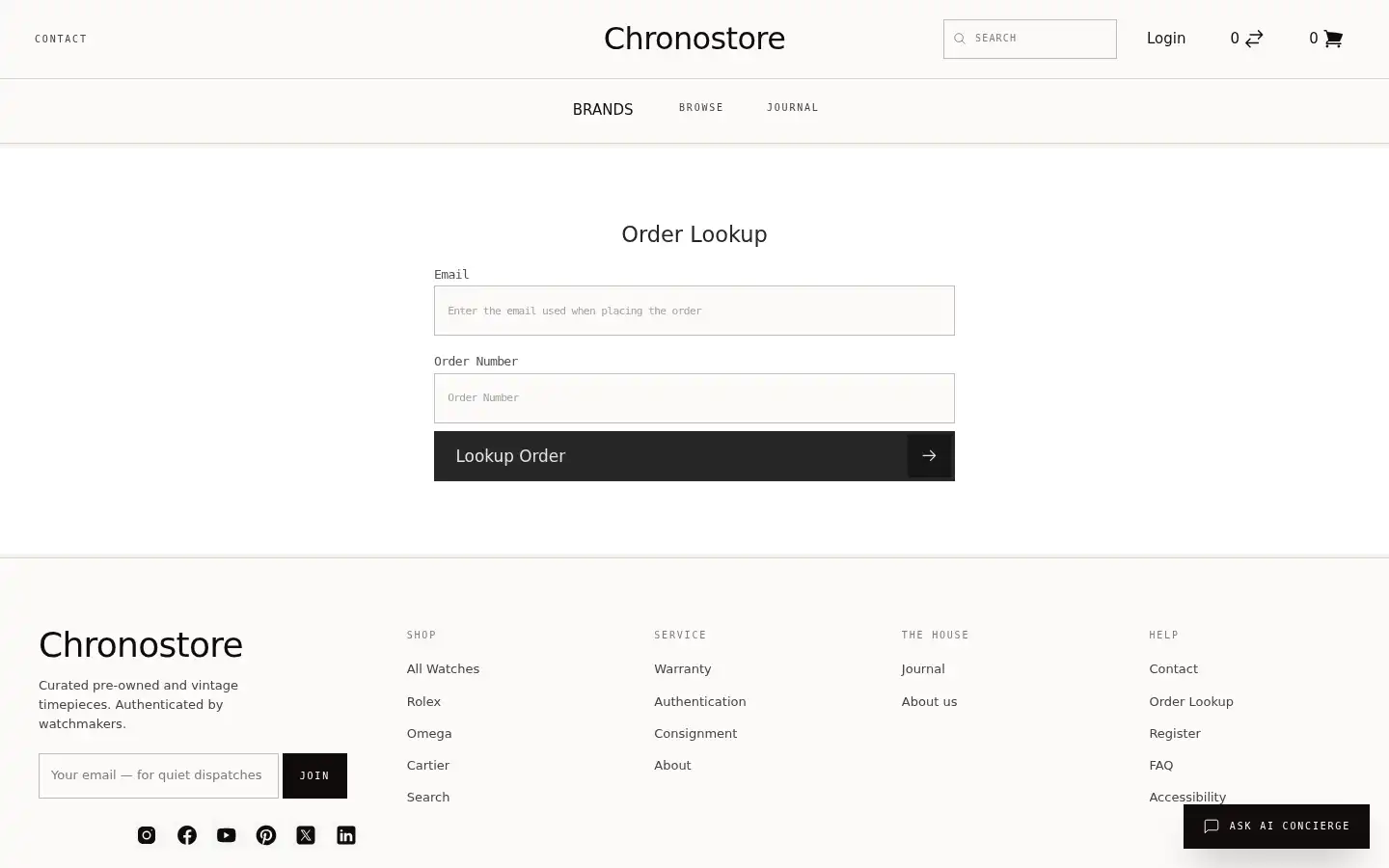Open the compare list arrows icon
This screenshot has height=868, width=1389.
1254,39
